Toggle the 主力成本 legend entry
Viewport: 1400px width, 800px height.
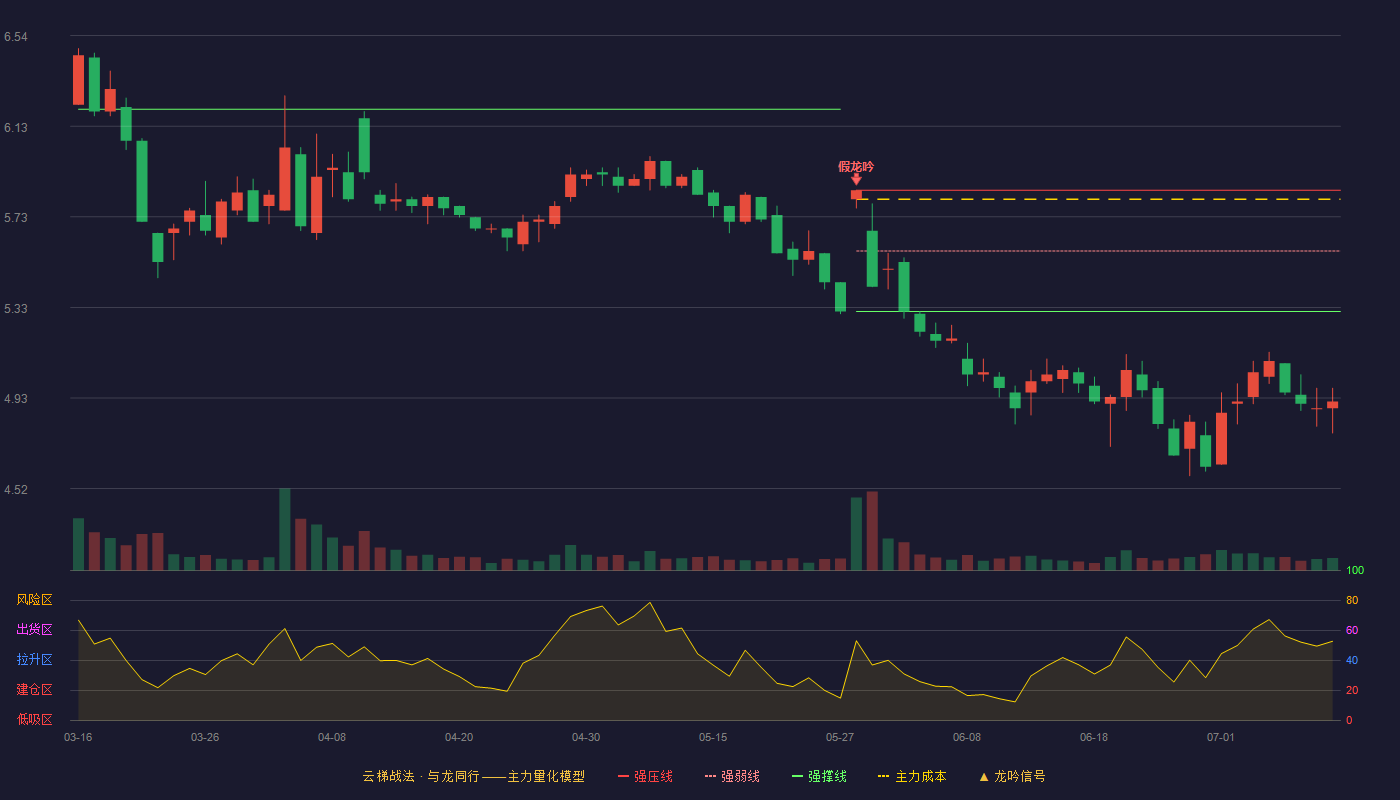[911, 776]
